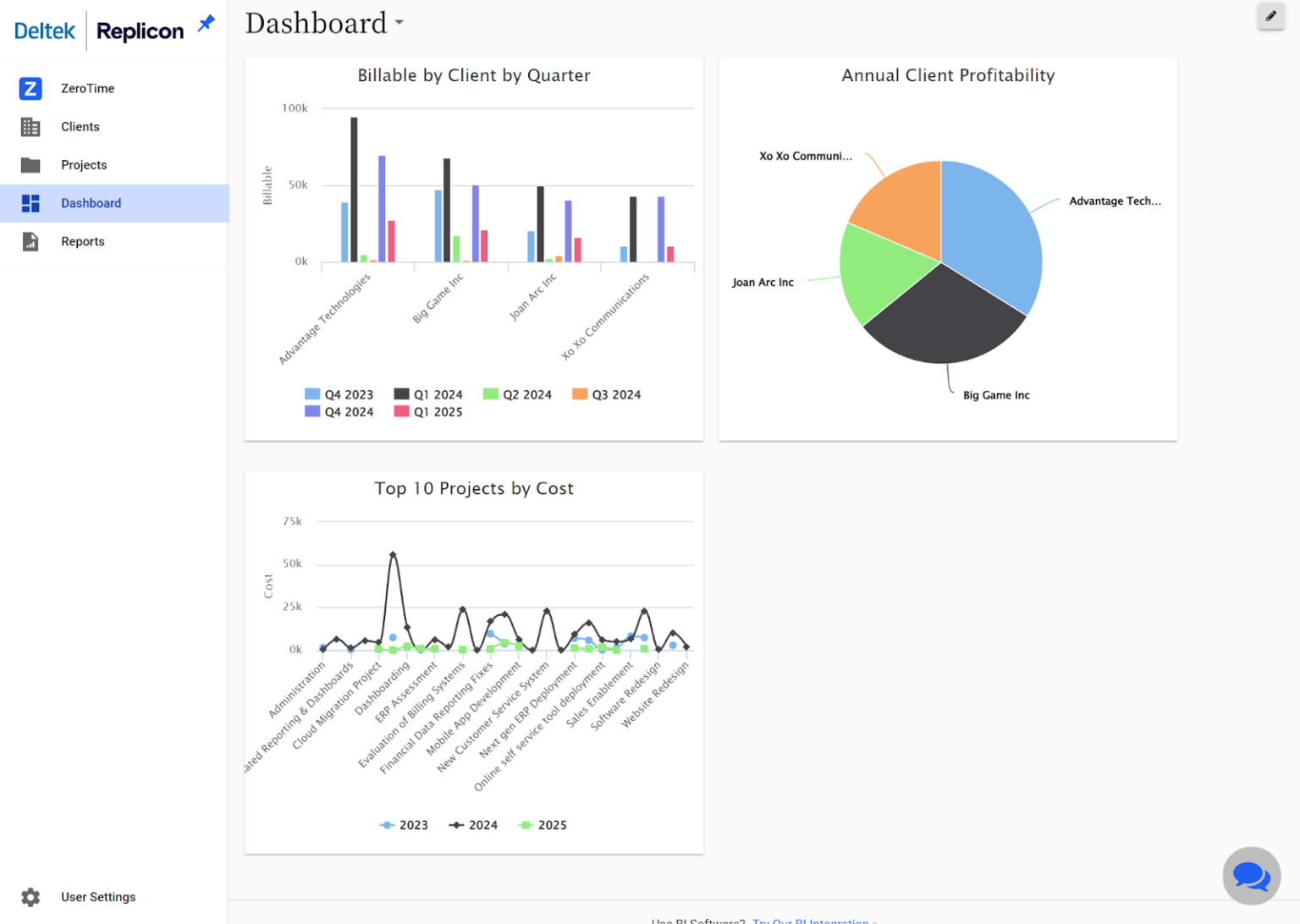Viewport: 1300px width, 924px height.
Task: Open the chat support bubble
Action: 1251,876
